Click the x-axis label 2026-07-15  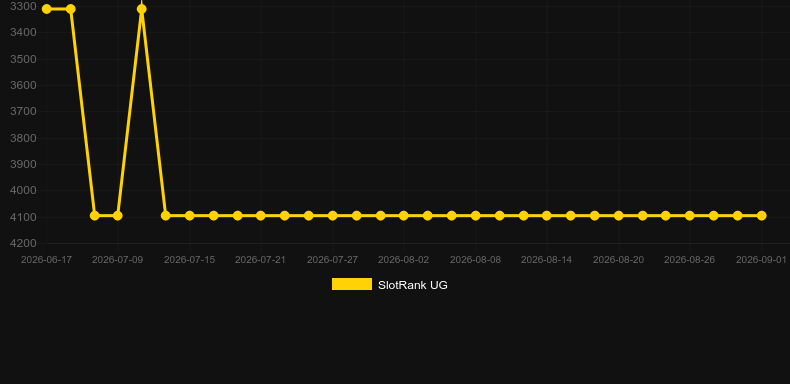pos(189,260)
